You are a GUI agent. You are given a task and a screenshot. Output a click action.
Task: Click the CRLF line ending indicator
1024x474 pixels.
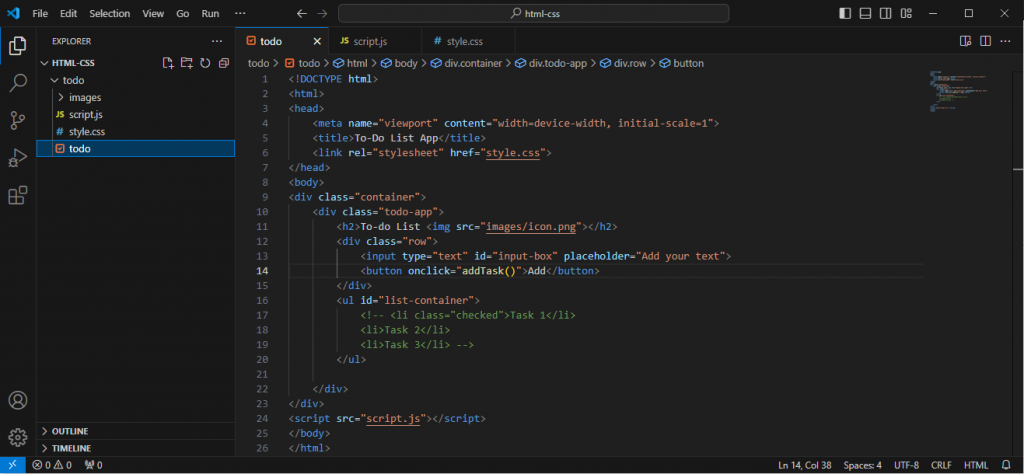(x=941, y=465)
